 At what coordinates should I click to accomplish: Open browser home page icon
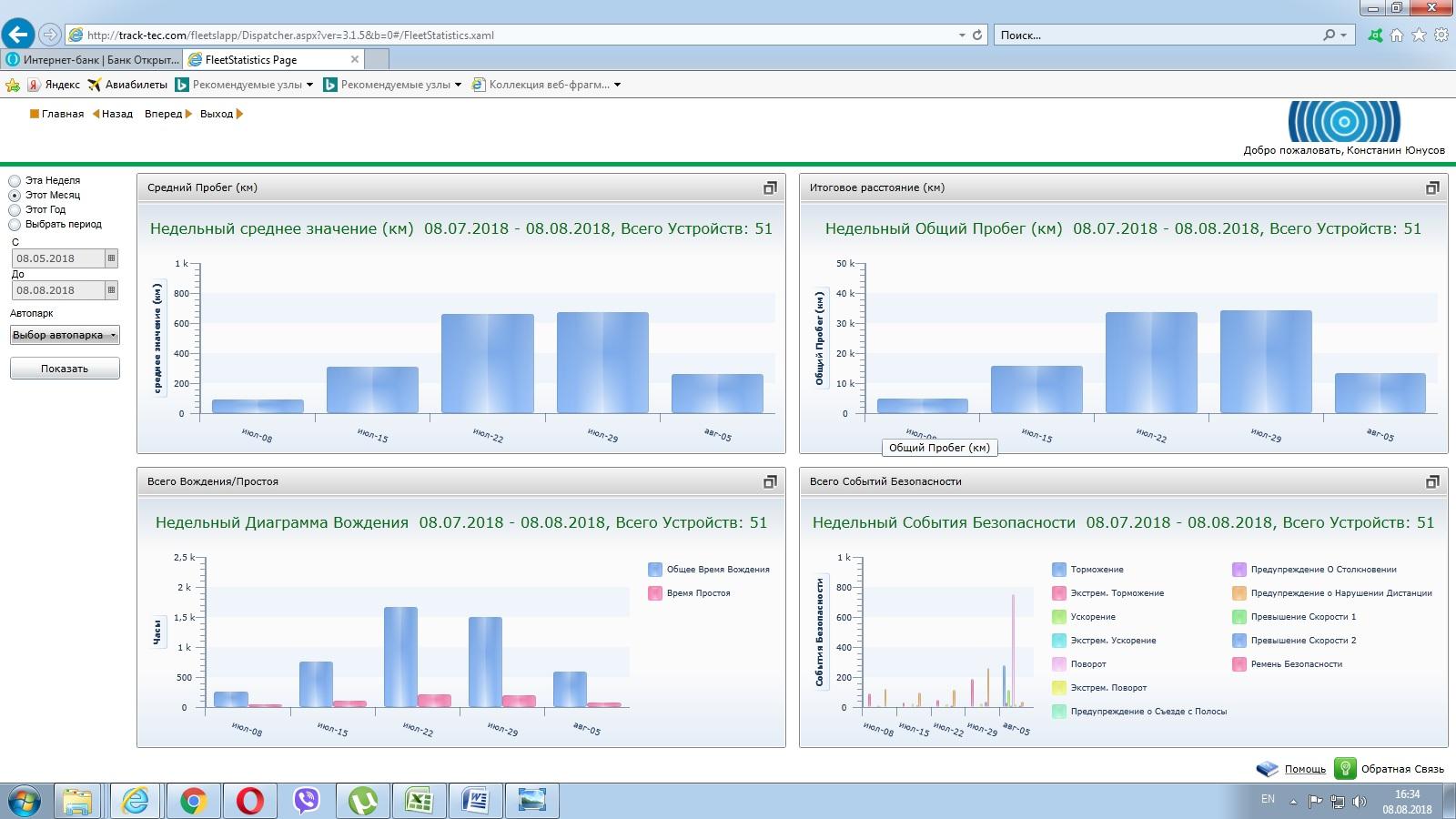click(1397, 35)
